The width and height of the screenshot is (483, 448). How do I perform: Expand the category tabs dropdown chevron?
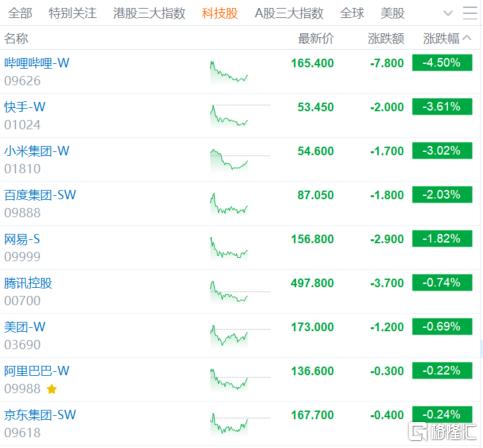pyautogui.click(x=448, y=13)
